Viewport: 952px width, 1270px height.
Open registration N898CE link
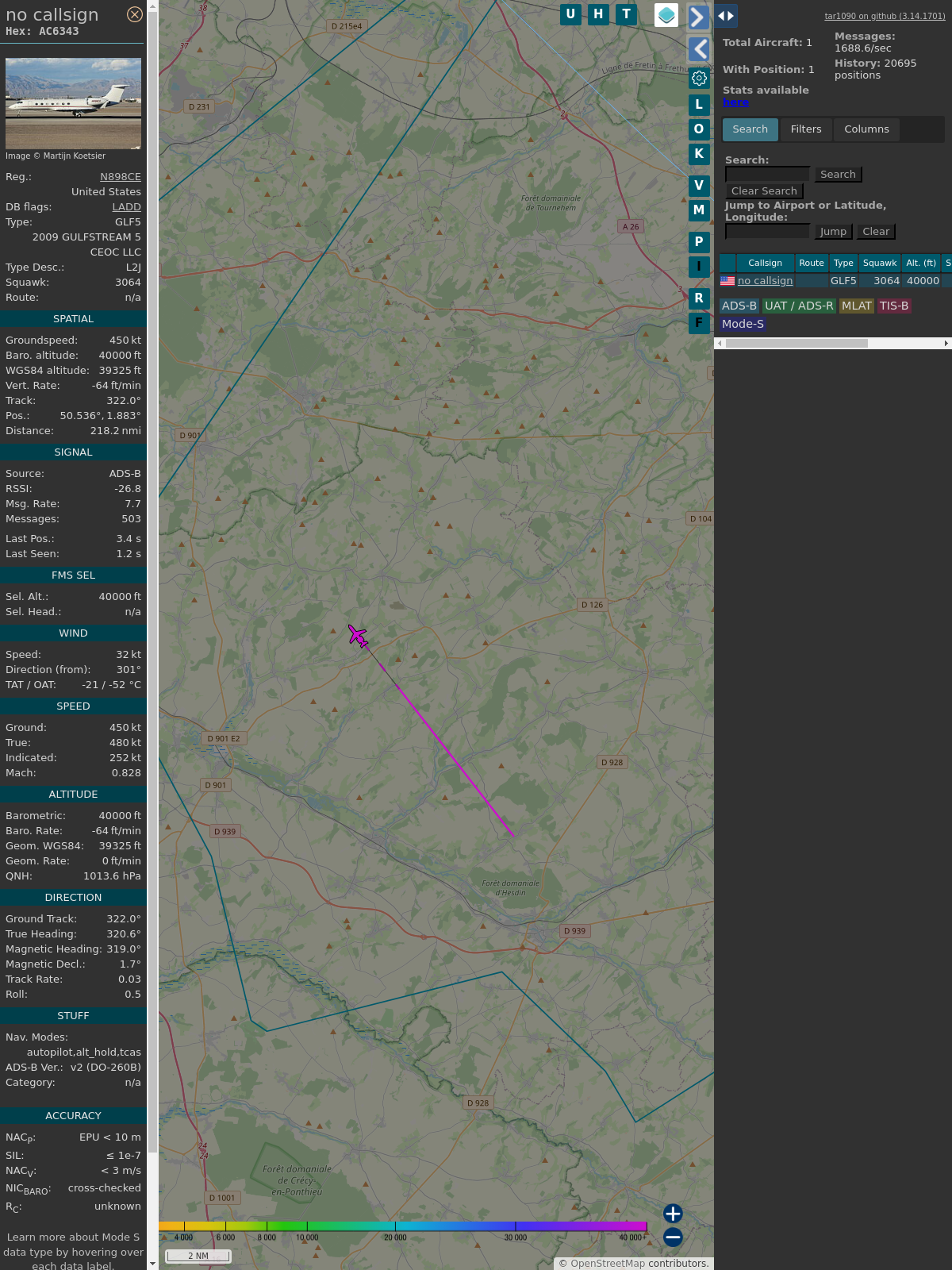(x=121, y=177)
